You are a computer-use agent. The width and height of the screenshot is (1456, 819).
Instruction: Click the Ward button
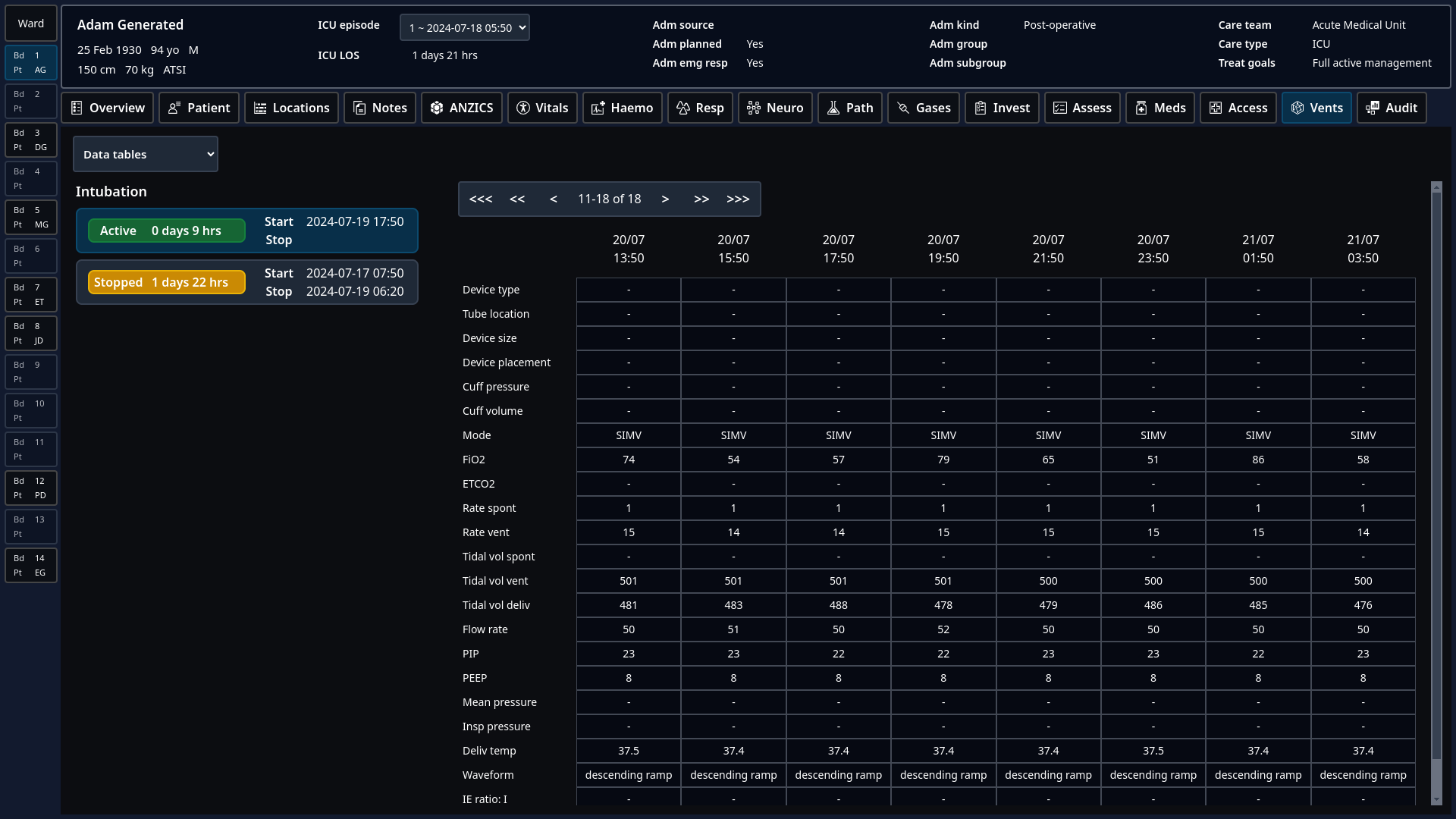tap(31, 24)
